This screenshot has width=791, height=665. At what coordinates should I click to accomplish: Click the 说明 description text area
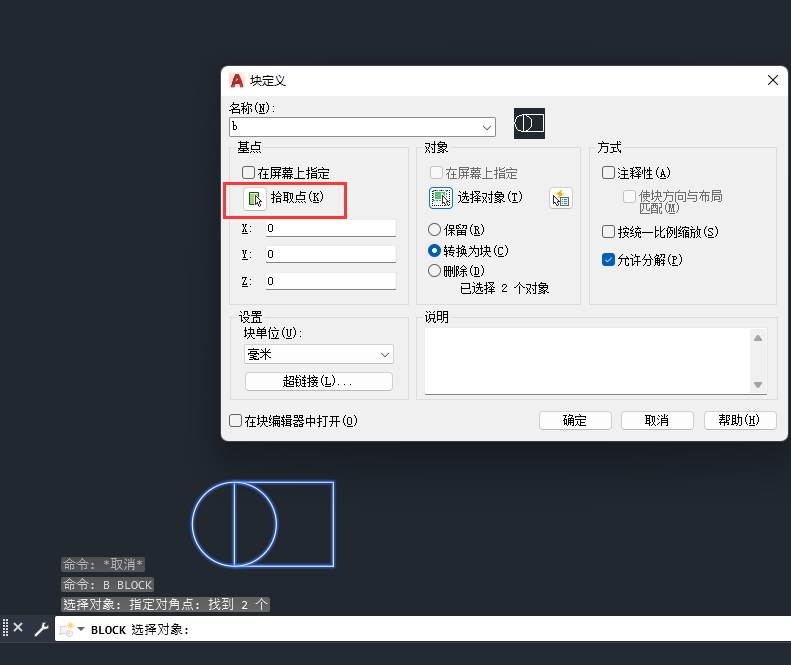point(587,361)
